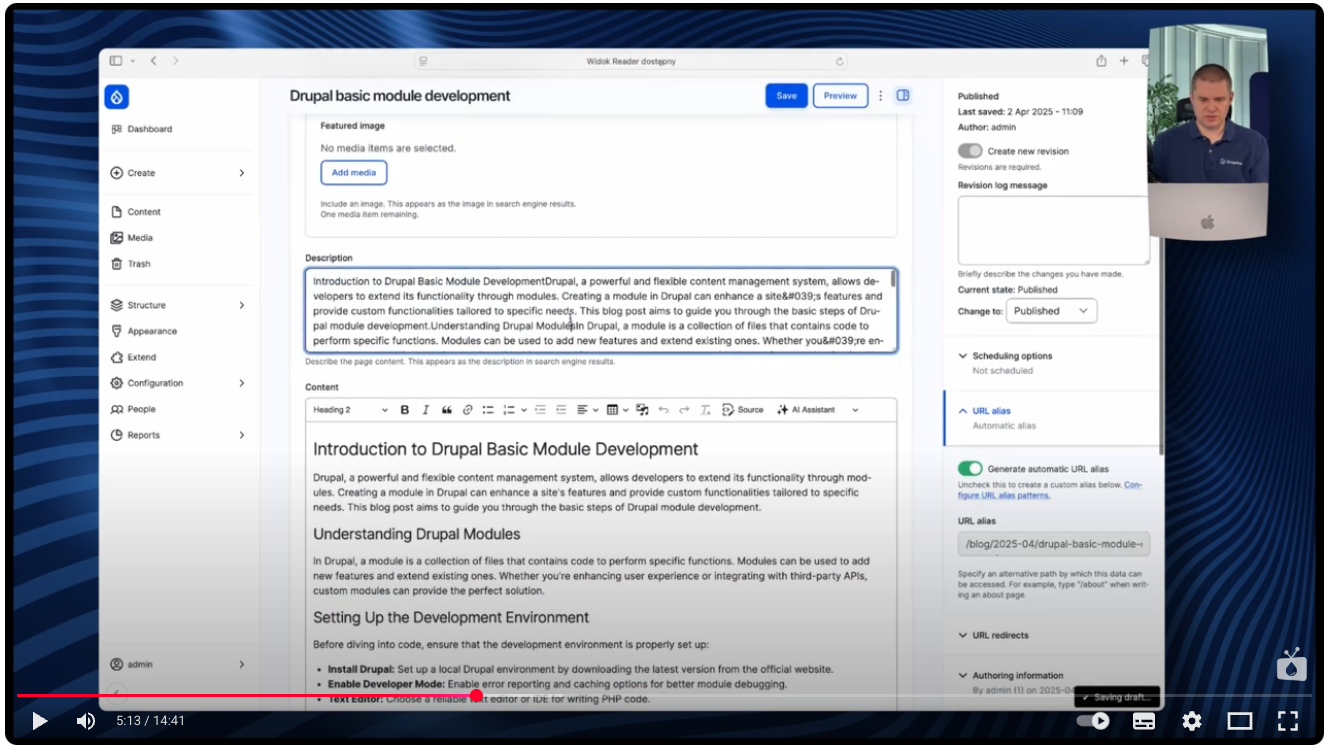Disable Generate automatic URL alias
Viewport: 1331px width, 748px height.
coord(970,467)
